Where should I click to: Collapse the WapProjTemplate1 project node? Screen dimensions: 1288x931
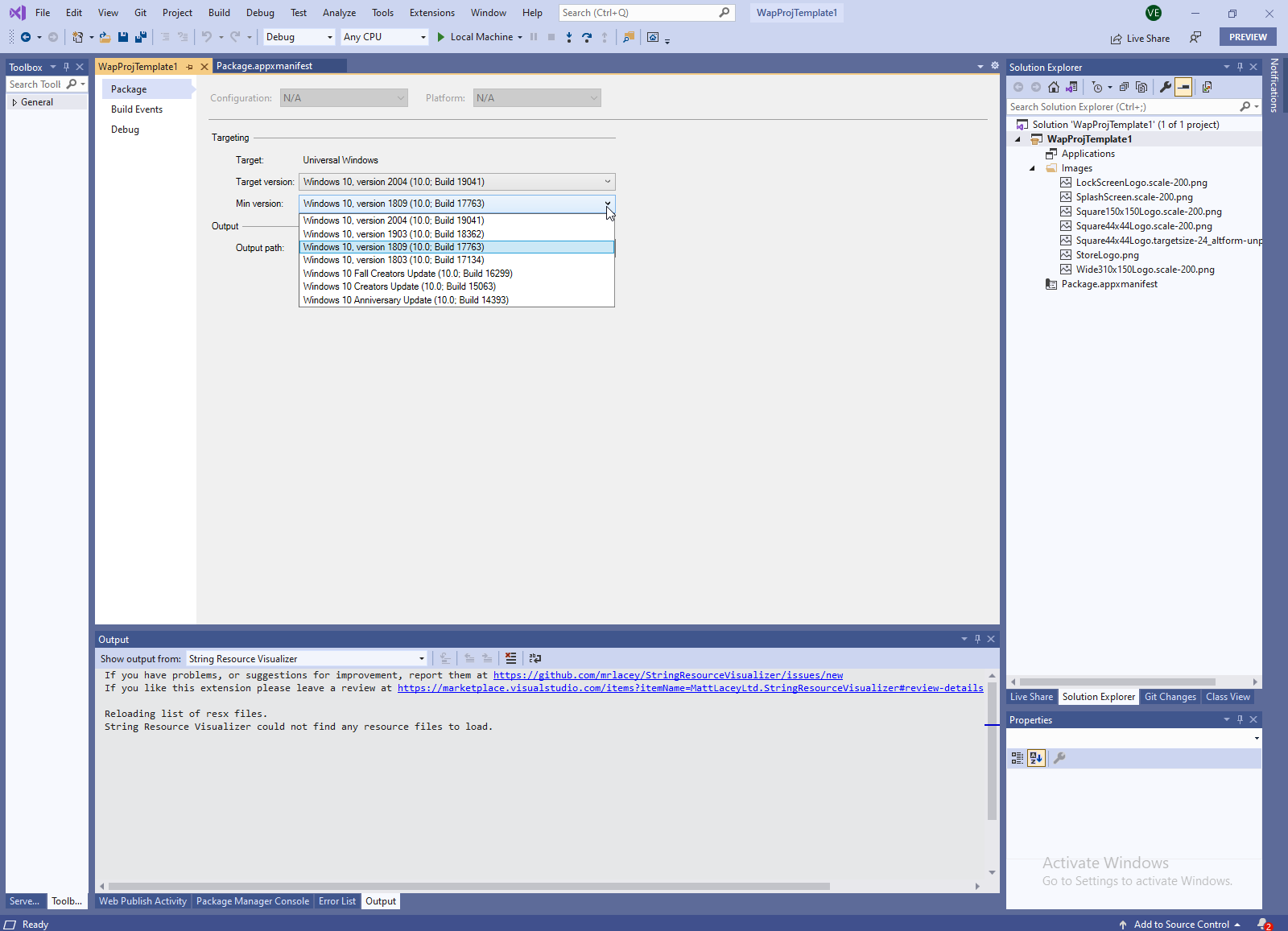[x=1018, y=139]
